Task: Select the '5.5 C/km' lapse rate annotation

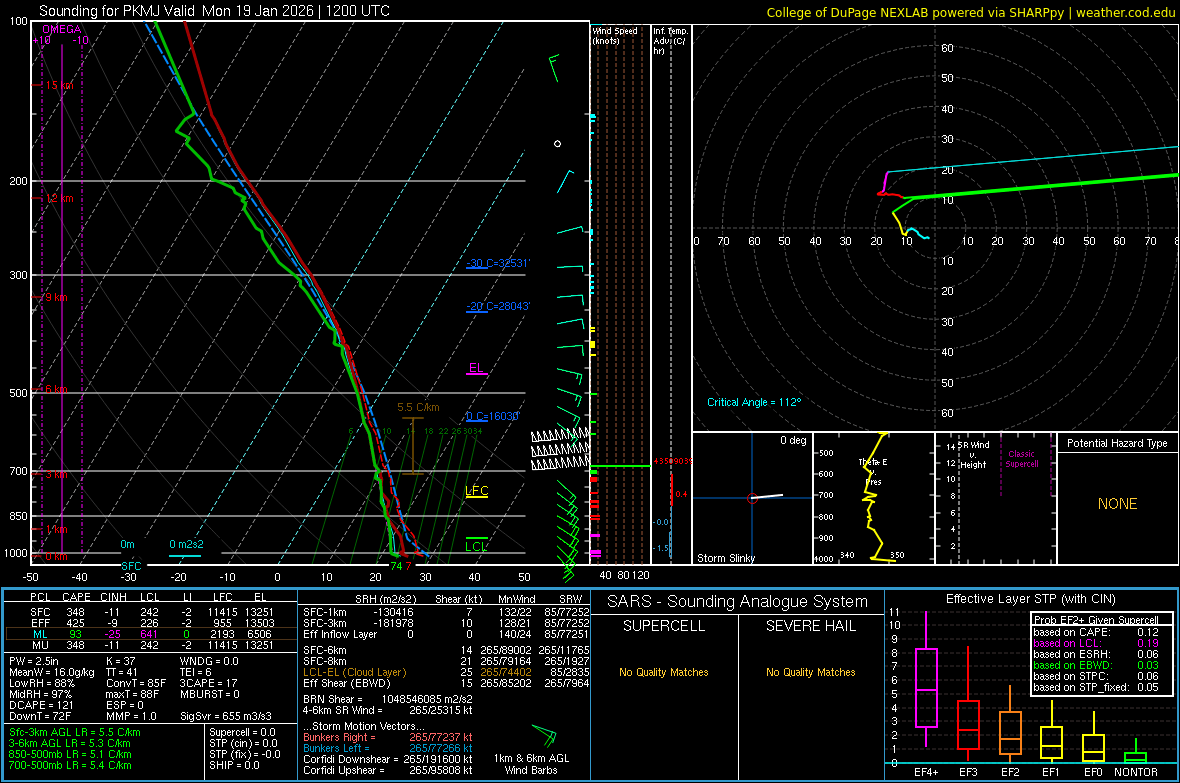Action: pos(418,407)
